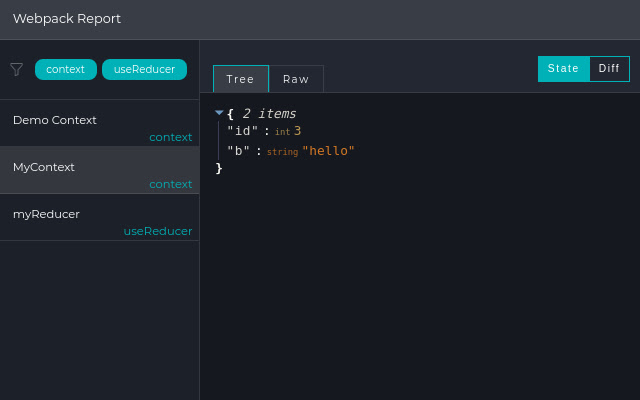
Task: Switch to the Tree tab
Action: pyautogui.click(x=240, y=79)
